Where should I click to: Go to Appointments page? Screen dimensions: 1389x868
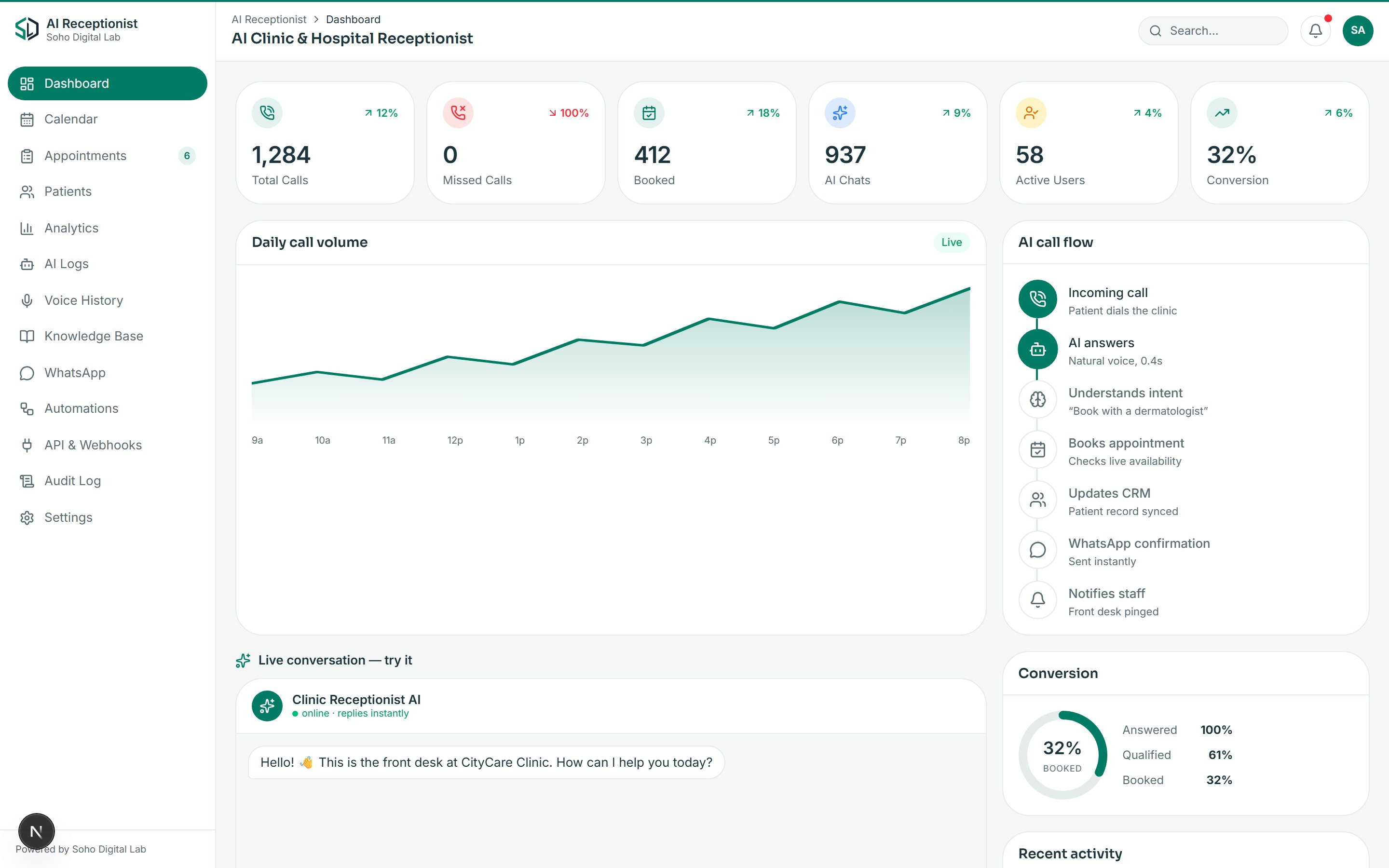tap(108, 156)
